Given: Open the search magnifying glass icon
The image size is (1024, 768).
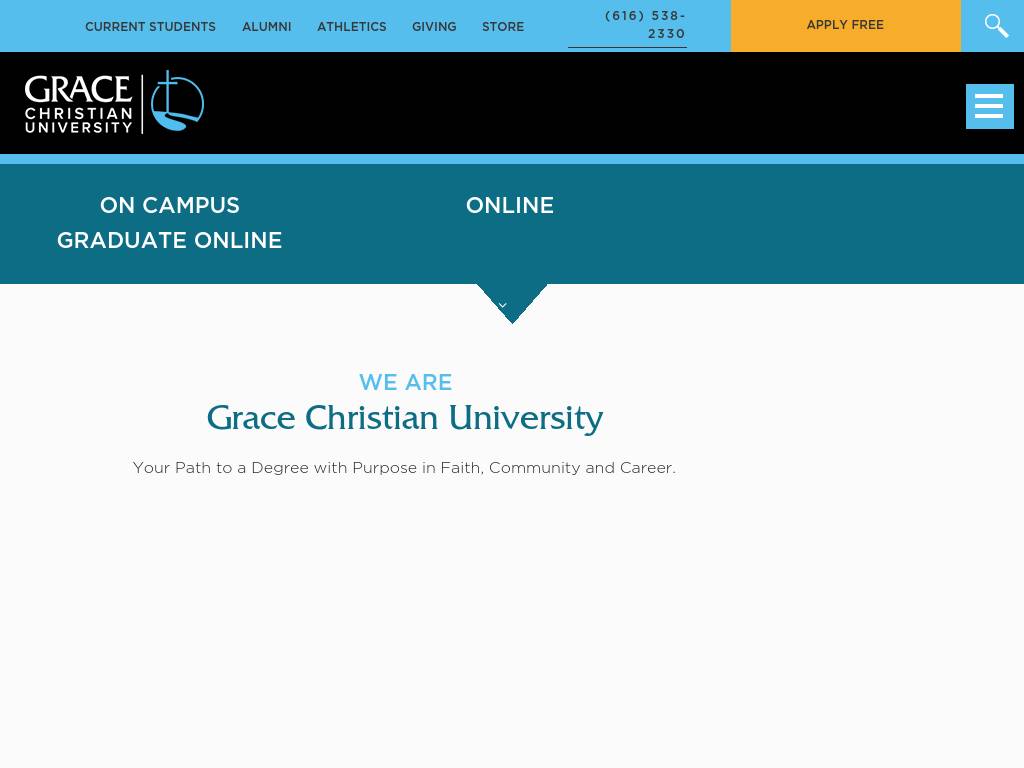Looking at the screenshot, I should (x=995, y=26).
